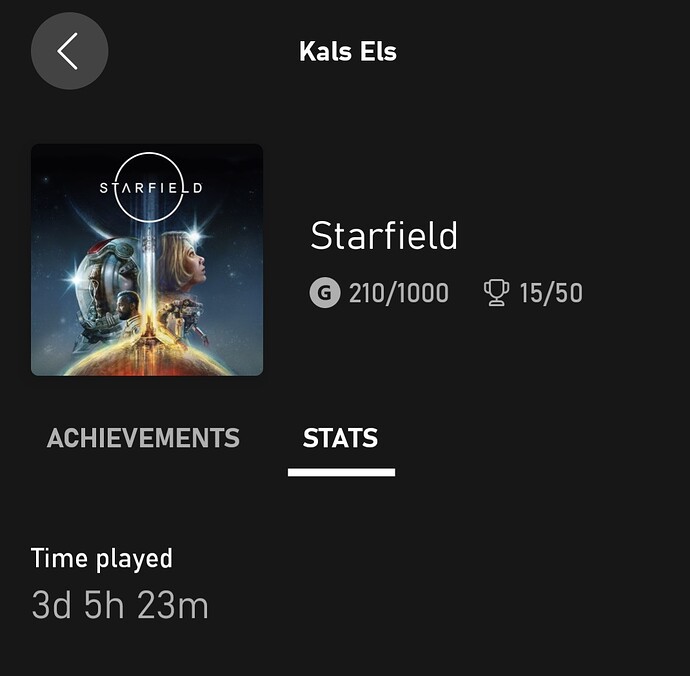The width and height of the screenshot is (690, 676).
Task: Select the STATS tab
Action: click(x=341, y=438)
